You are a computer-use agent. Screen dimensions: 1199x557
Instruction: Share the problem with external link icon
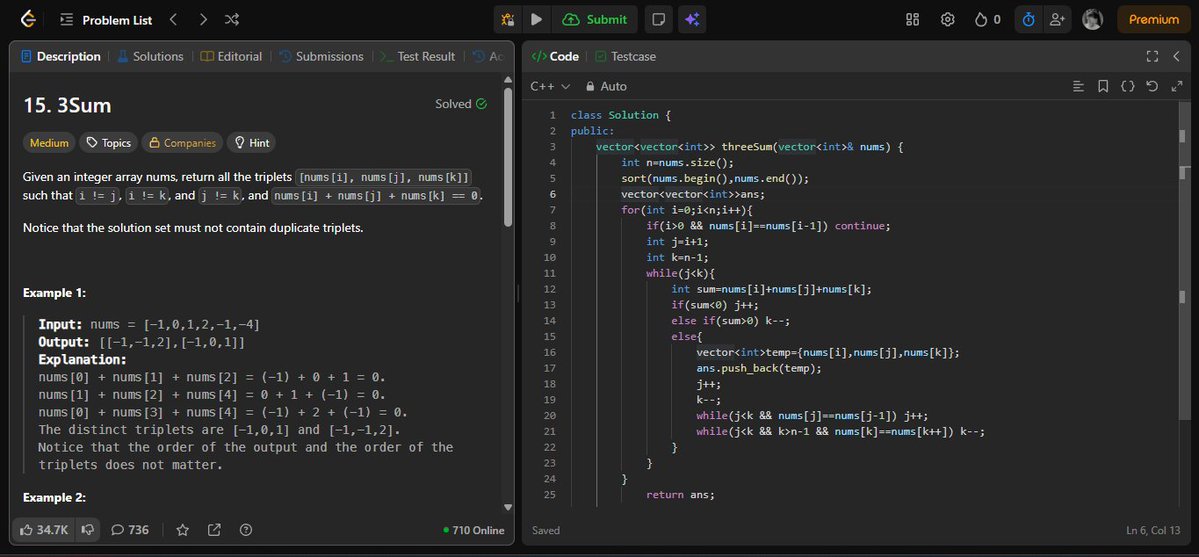coord(214,529)
